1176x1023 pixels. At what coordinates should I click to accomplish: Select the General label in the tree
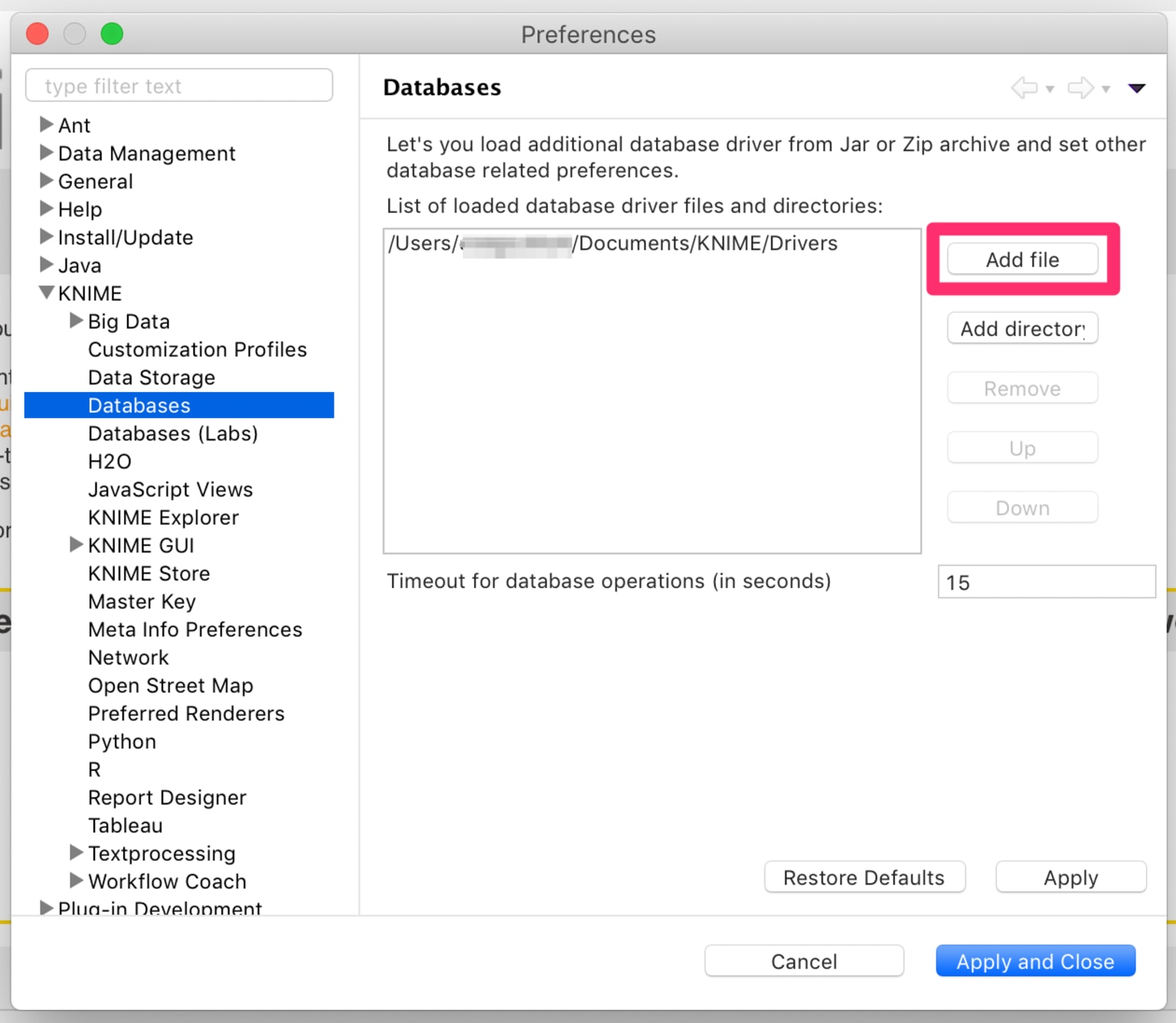point(95,181)
